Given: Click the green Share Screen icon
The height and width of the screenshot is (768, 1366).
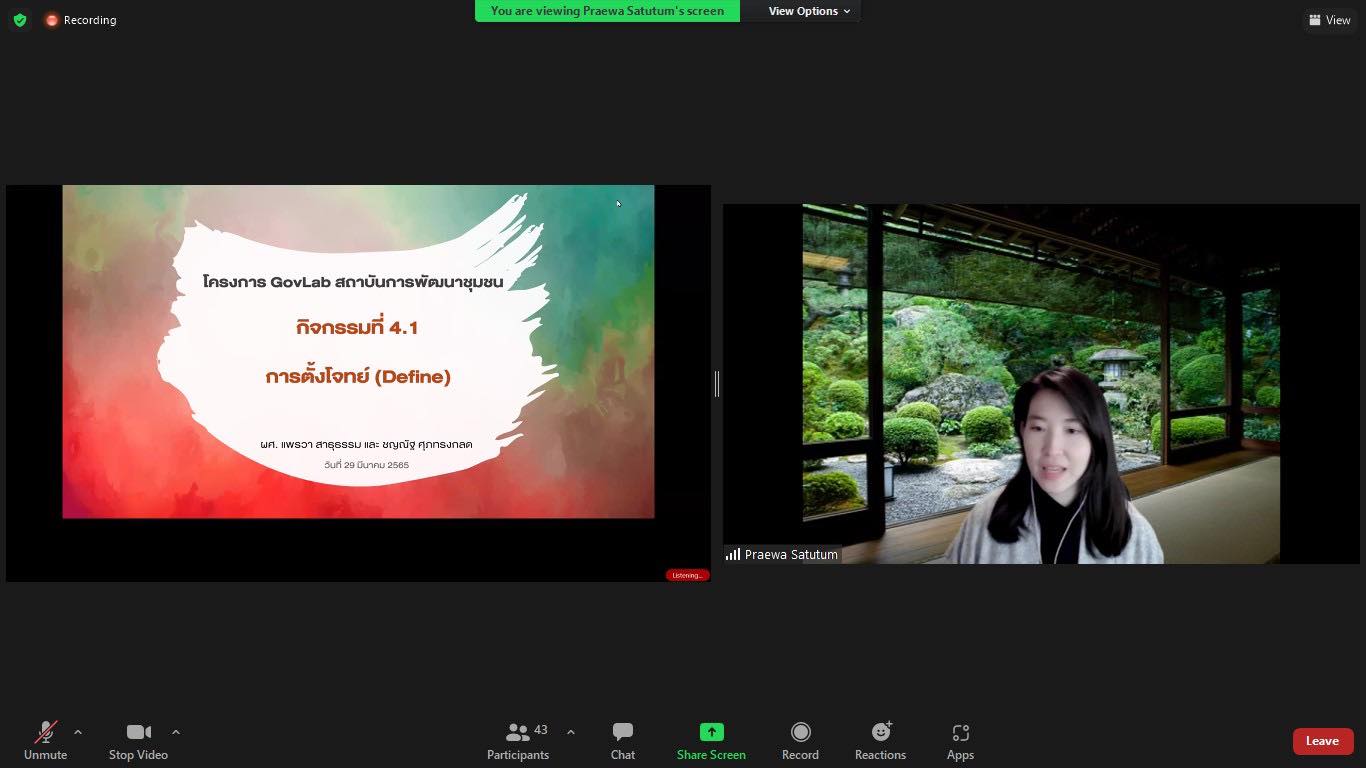Looking at the screenshot, I should click(x=711, y=732).
